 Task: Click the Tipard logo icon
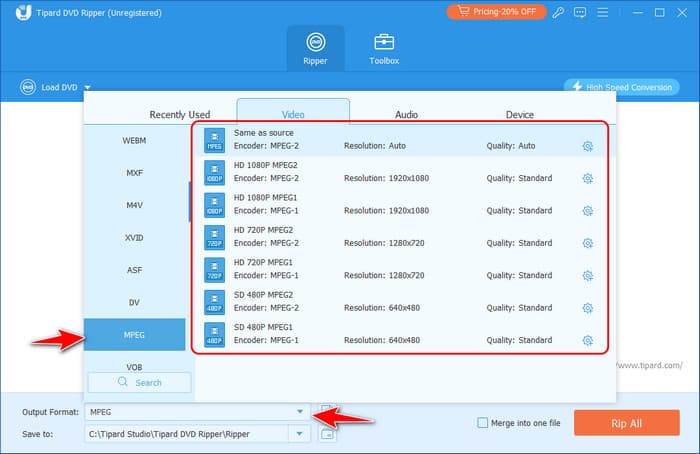pos(23,12)
